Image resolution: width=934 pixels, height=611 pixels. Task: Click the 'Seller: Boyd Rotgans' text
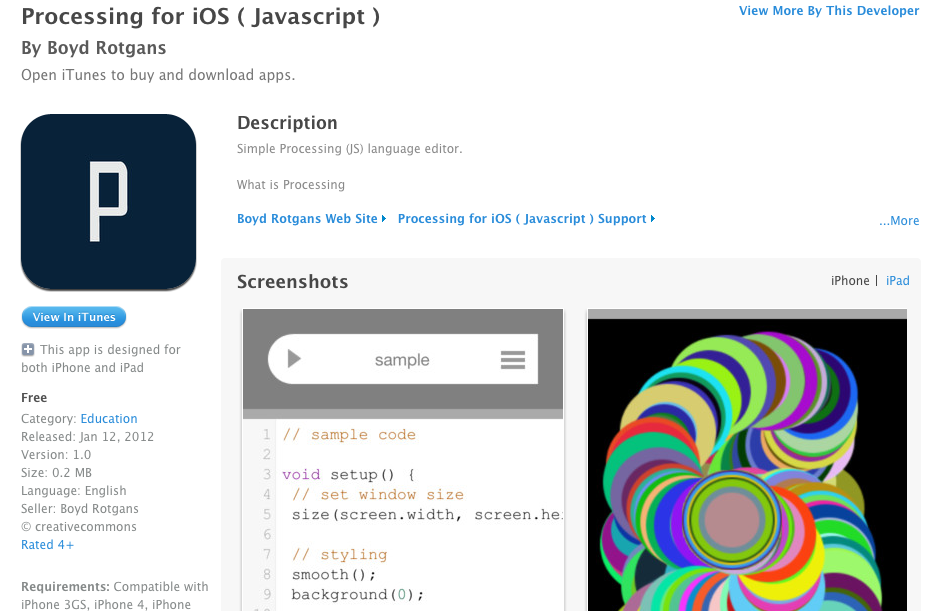[x=80, y=509]
